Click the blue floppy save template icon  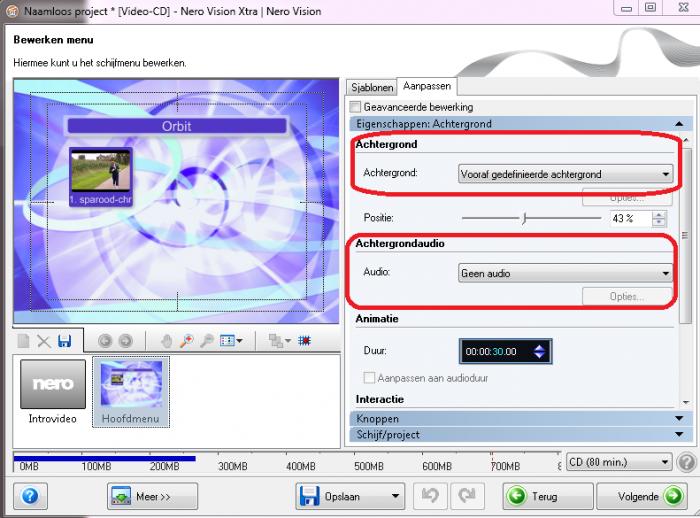[65, 341]
